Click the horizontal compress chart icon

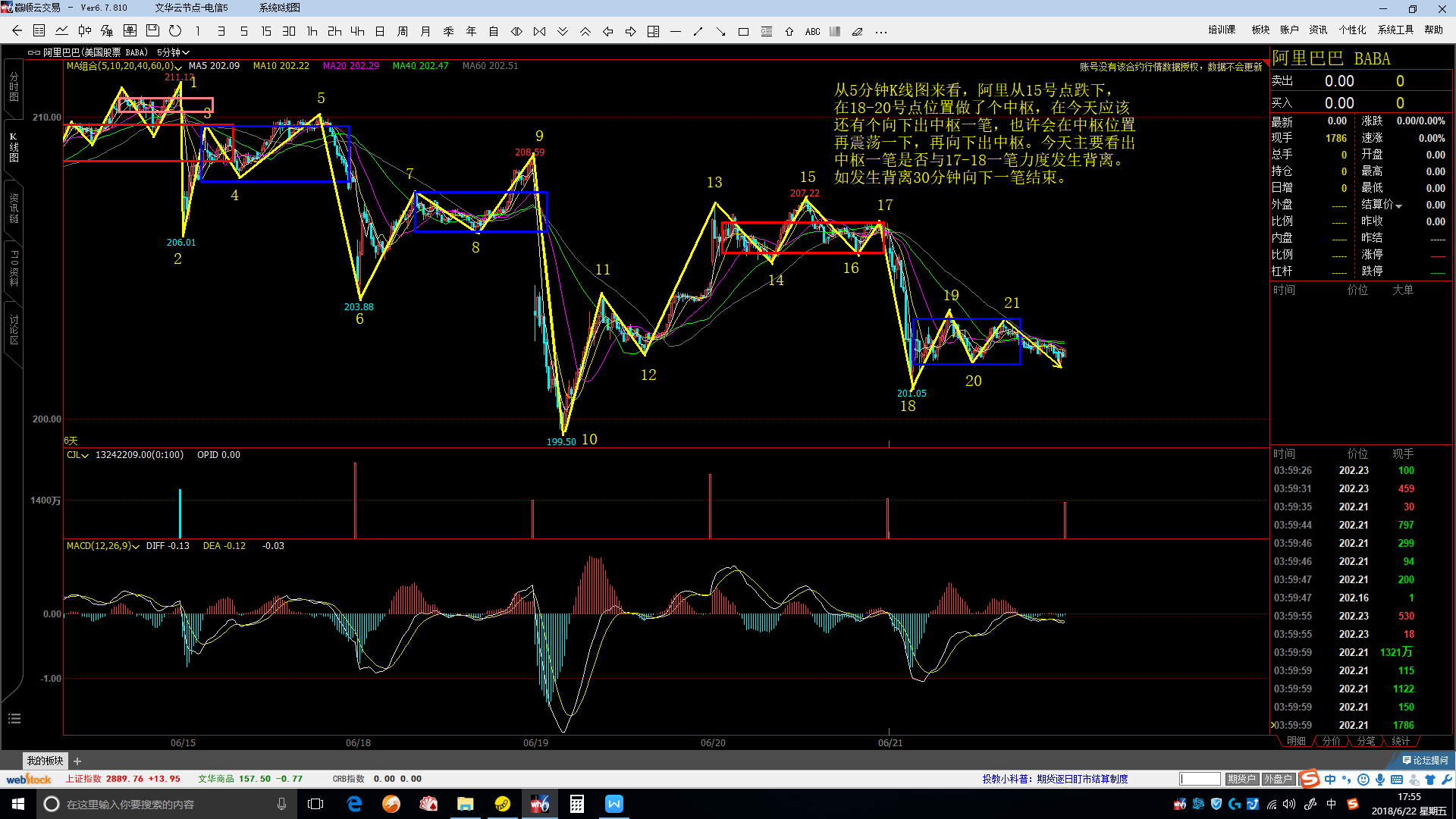coord(539,31)
